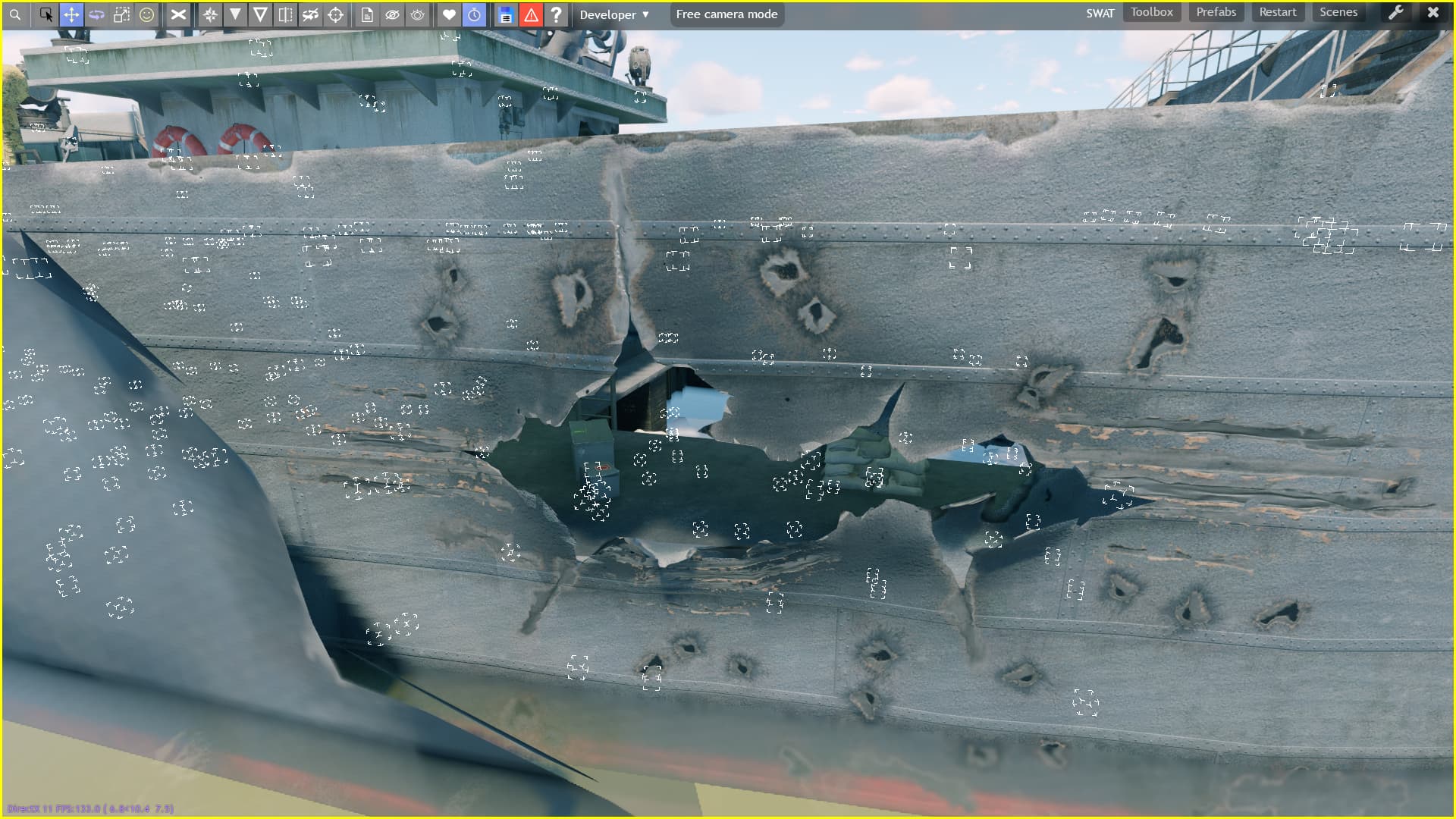Click the smiley face icon
1456x819 pixels.
[146, 14]
